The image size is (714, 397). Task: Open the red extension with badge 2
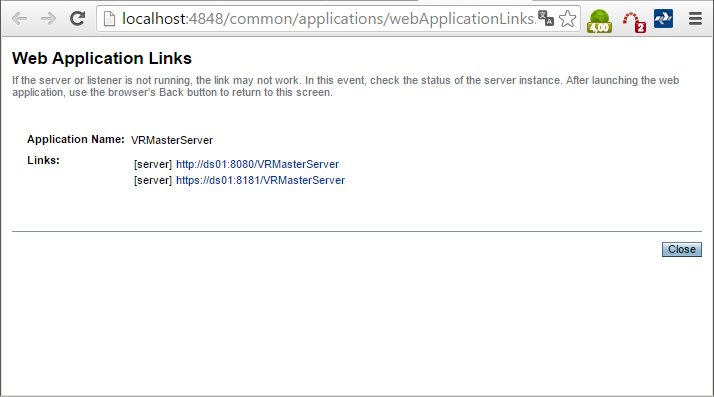634,22
